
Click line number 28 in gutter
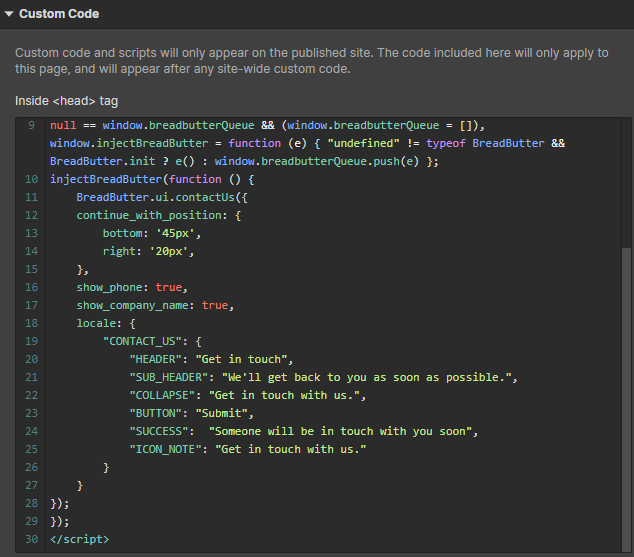click(x=32, y=503)
